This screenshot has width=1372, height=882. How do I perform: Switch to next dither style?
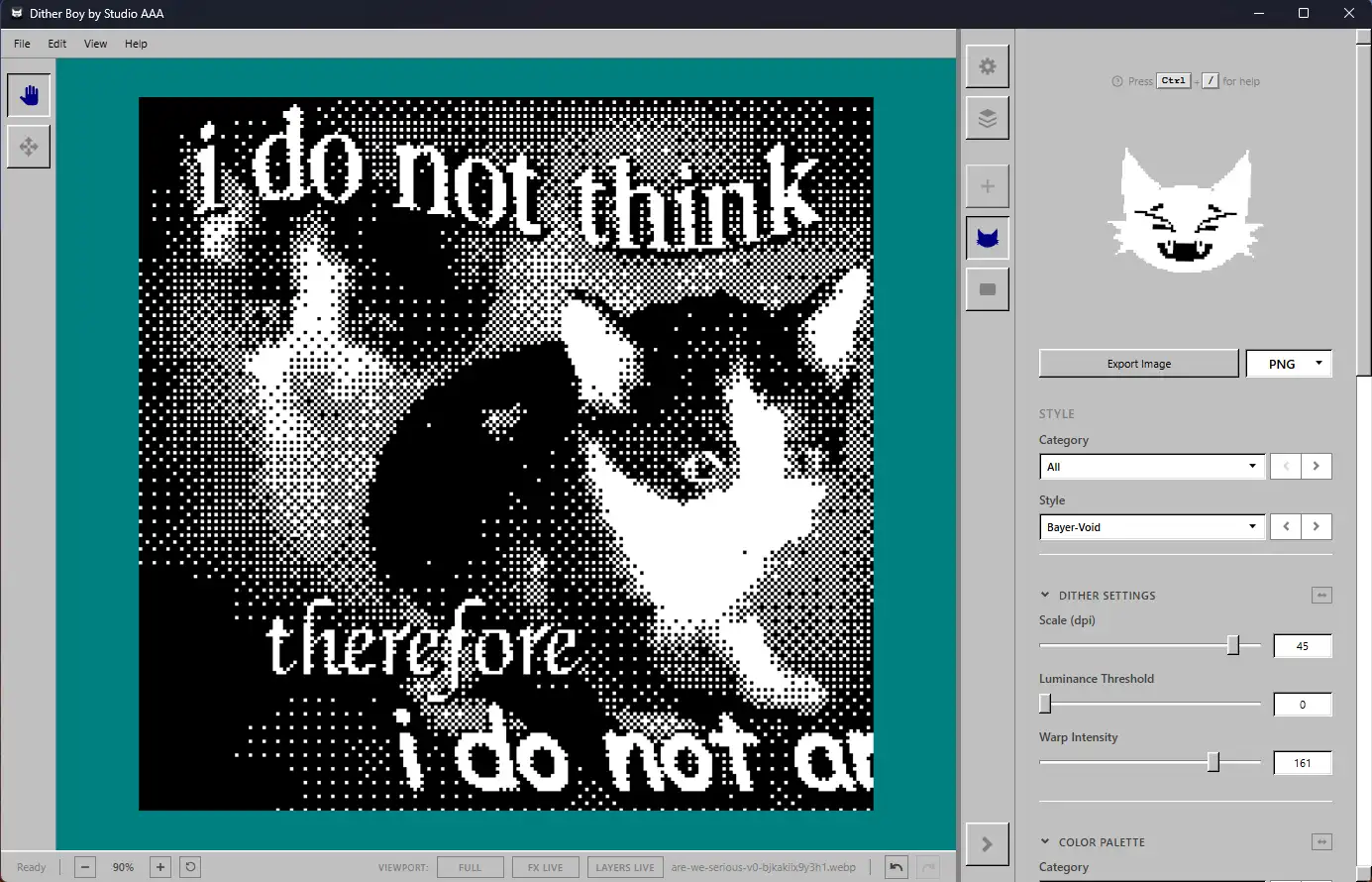point(1317,527)
